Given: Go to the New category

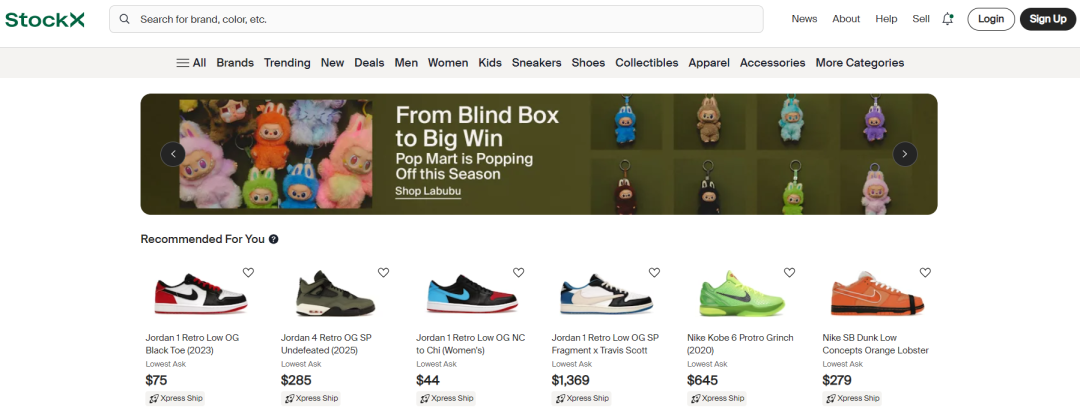Looking at the screenshot, I should [x=332, y=63].
